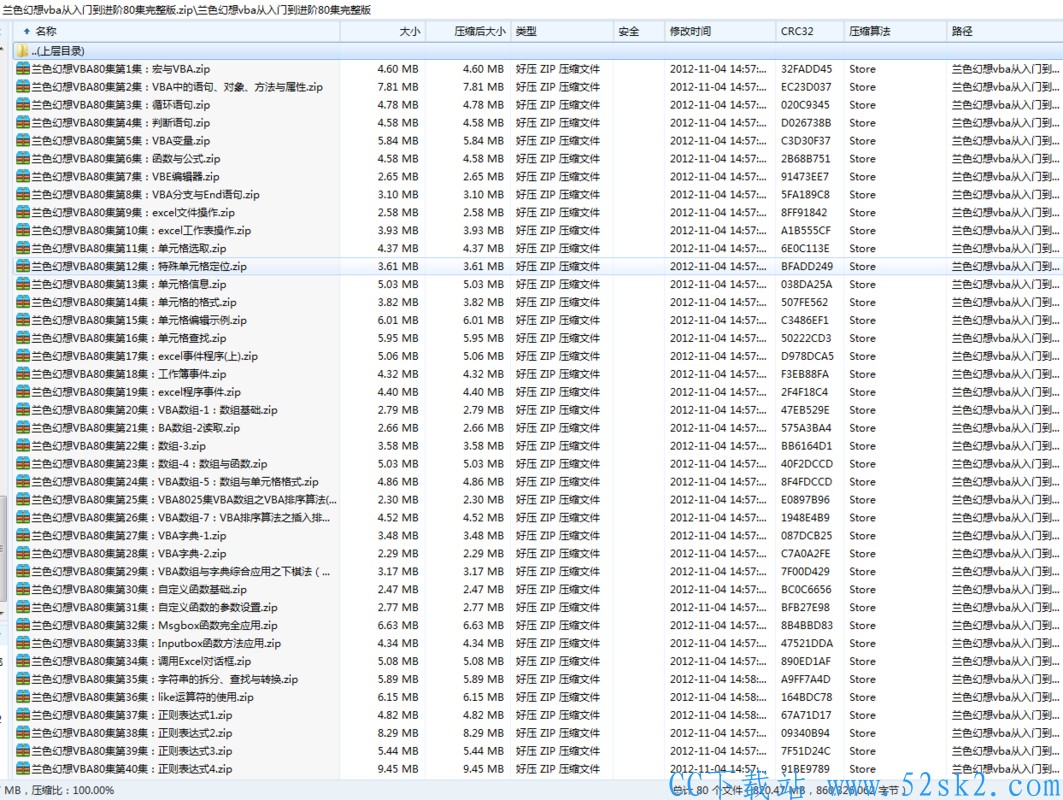Click the zip icon of 第5集:VBA变量.zip
This screenshot has height=800, width=1063.
click(22, 140)
